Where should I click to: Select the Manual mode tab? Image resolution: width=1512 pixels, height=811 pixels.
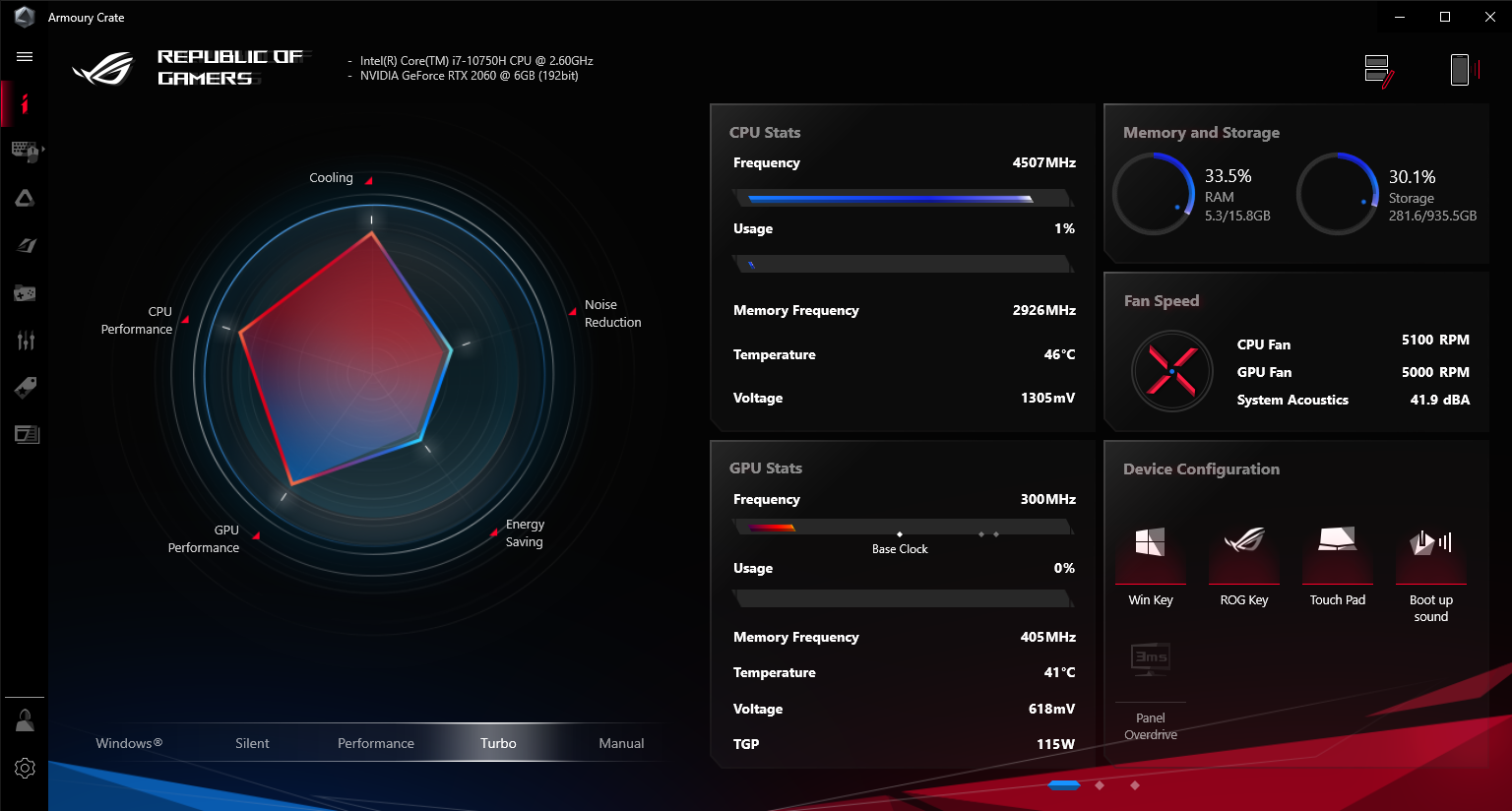[621, 743]
